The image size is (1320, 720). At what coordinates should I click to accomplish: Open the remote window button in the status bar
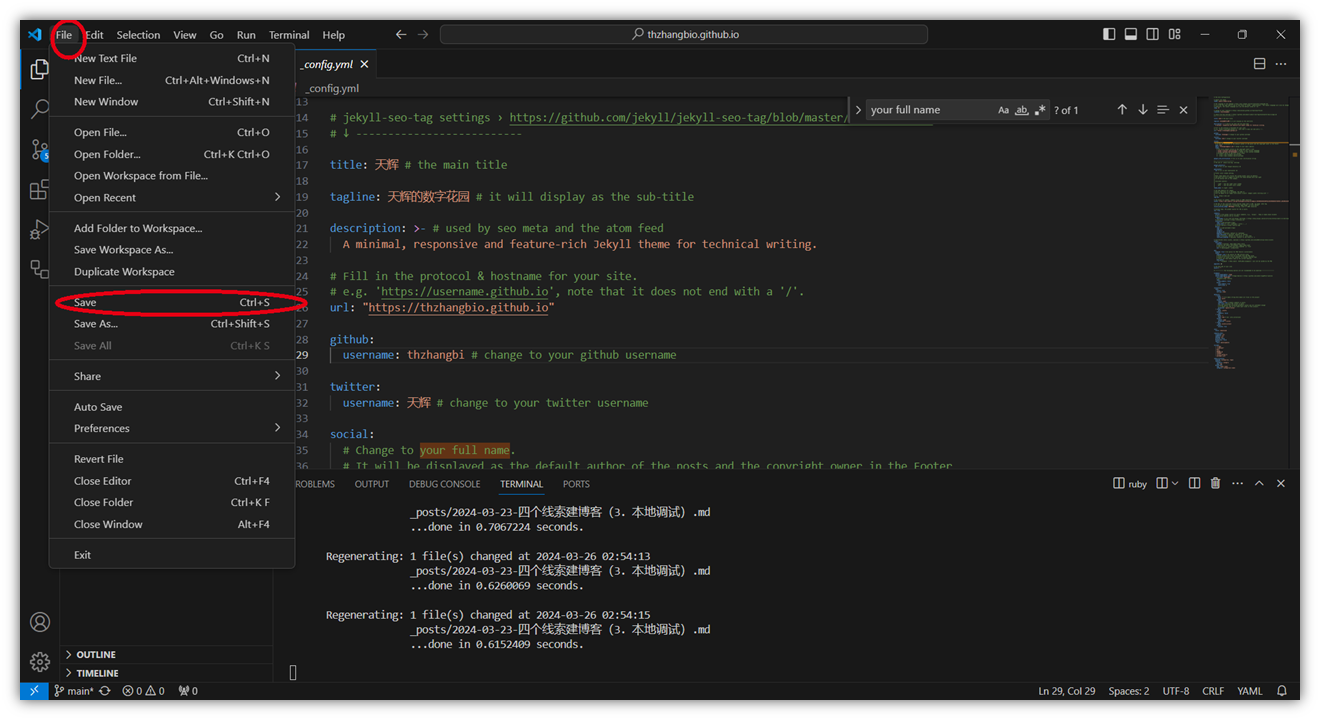[x=34, y=691]
